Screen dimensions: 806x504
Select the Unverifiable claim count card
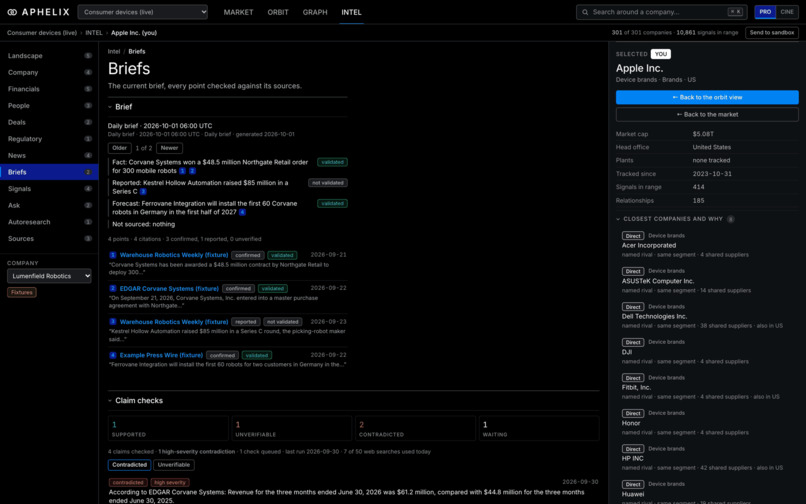pos(291,428)
